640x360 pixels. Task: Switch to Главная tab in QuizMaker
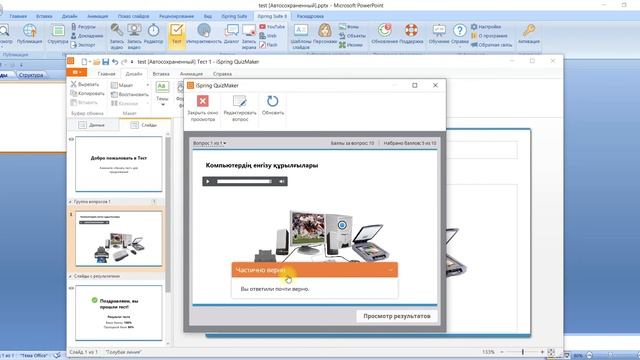click(x=107, y=74)
